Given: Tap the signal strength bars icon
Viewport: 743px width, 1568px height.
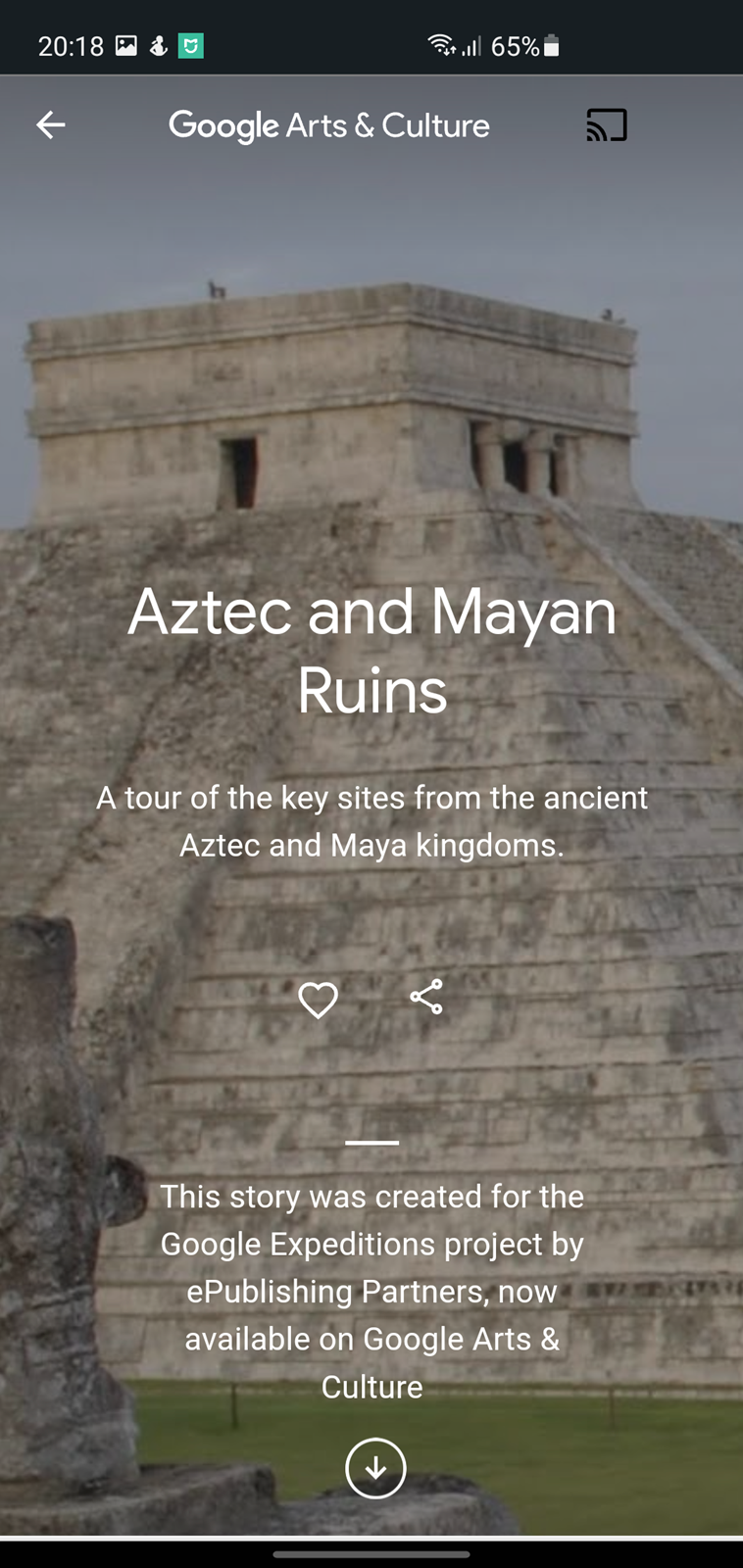Looking at the screenshot, I should click(x=471, y=46).
